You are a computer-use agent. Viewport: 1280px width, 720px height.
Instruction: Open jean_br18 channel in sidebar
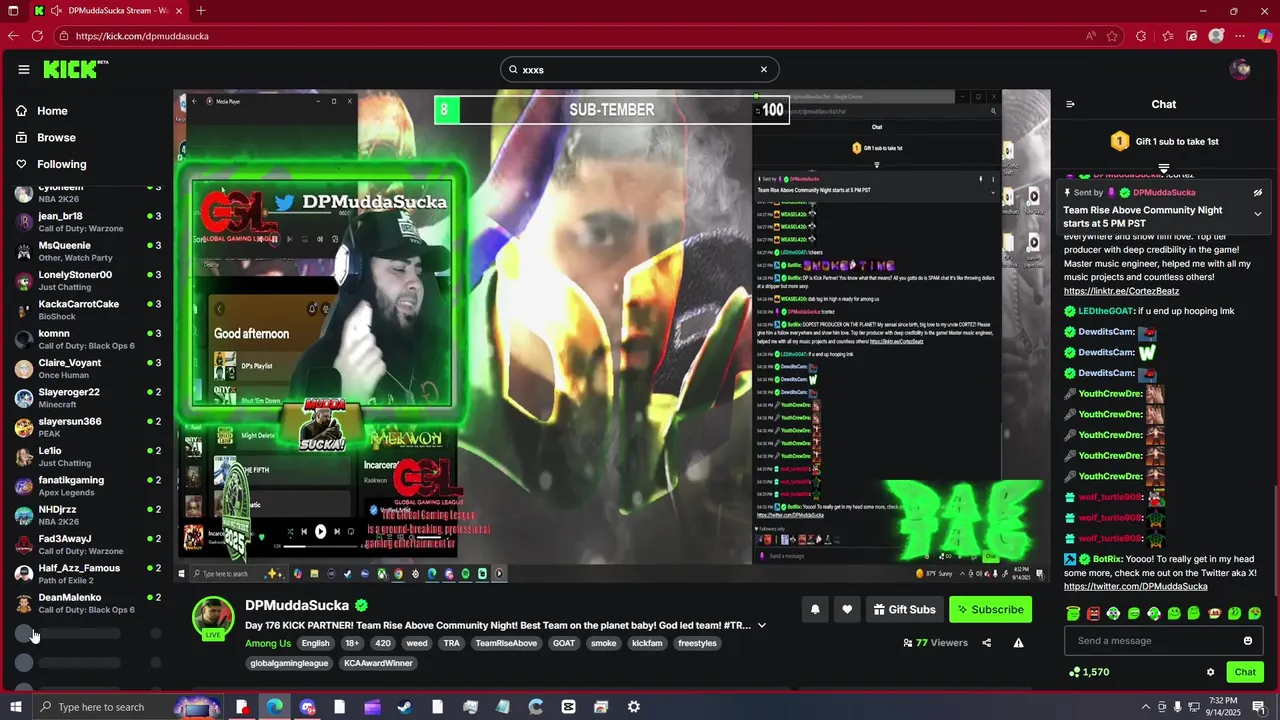pyautogui.click(x=88, y=222)
